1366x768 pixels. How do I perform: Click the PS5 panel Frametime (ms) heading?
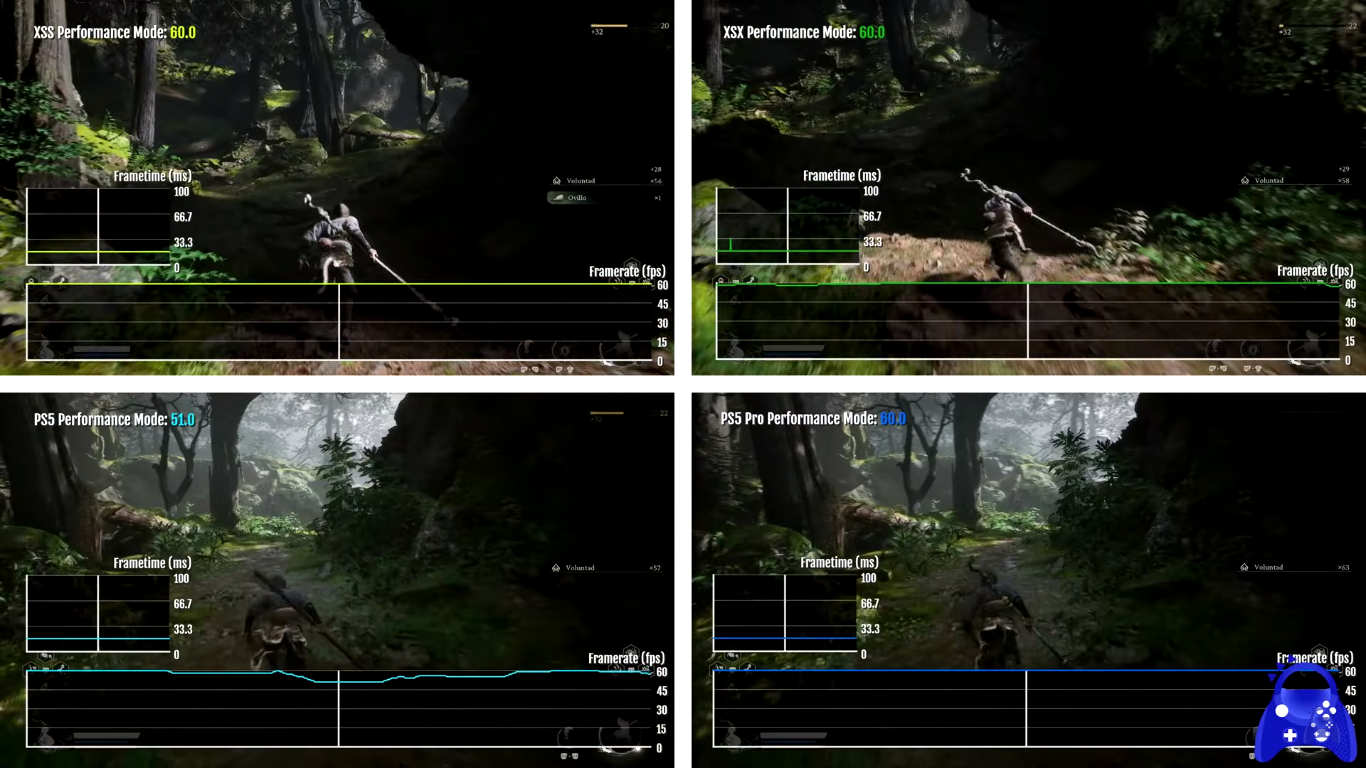[x=152, y=563]
